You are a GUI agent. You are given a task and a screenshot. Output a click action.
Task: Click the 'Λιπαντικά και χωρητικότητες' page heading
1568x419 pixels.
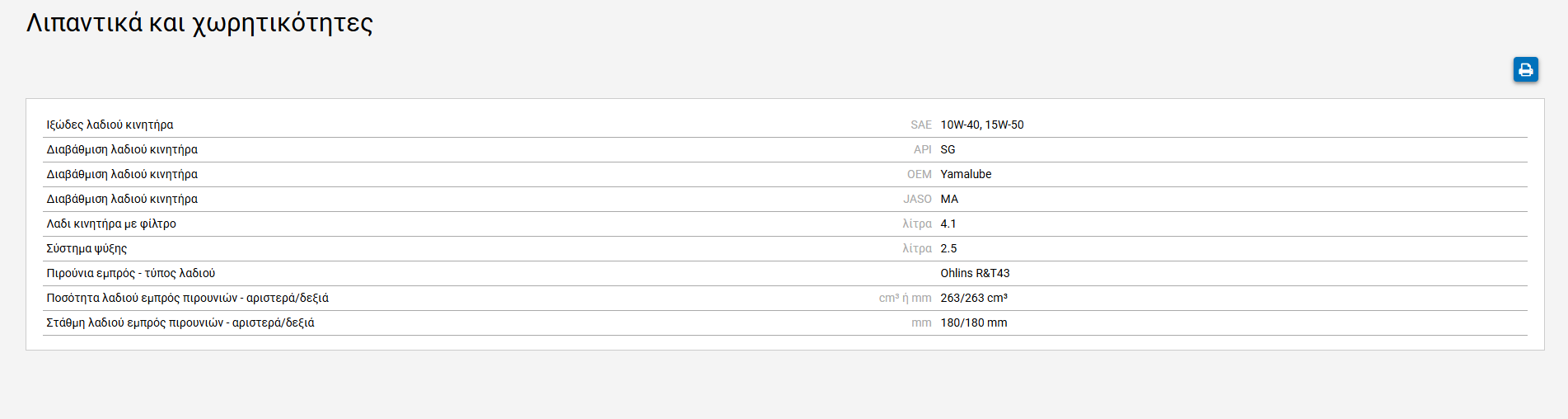(199, 23)
